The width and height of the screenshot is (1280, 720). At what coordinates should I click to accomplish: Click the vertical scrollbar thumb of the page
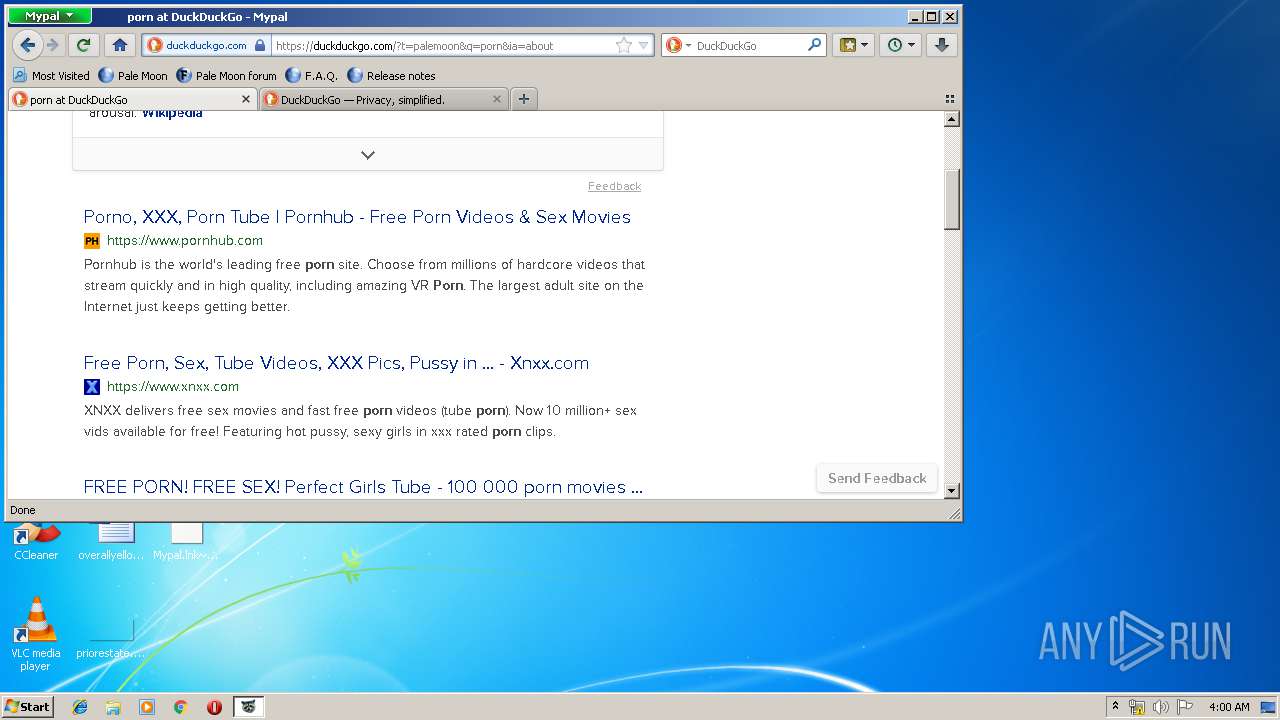[952, 199]
